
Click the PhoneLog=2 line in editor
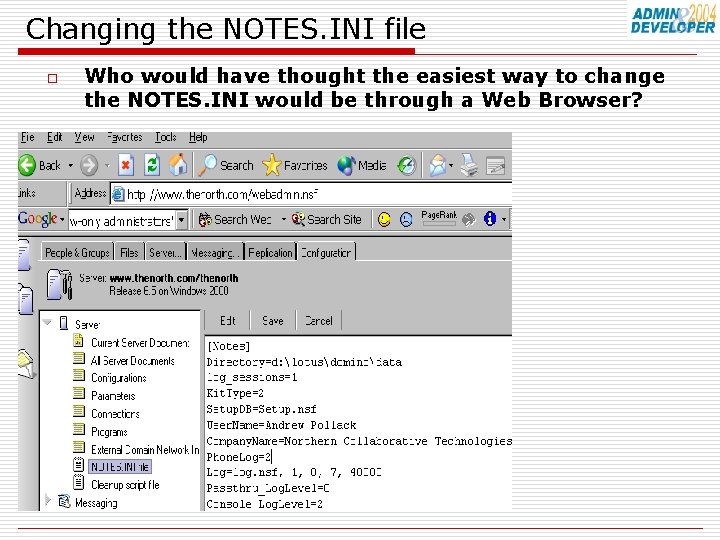239,457
